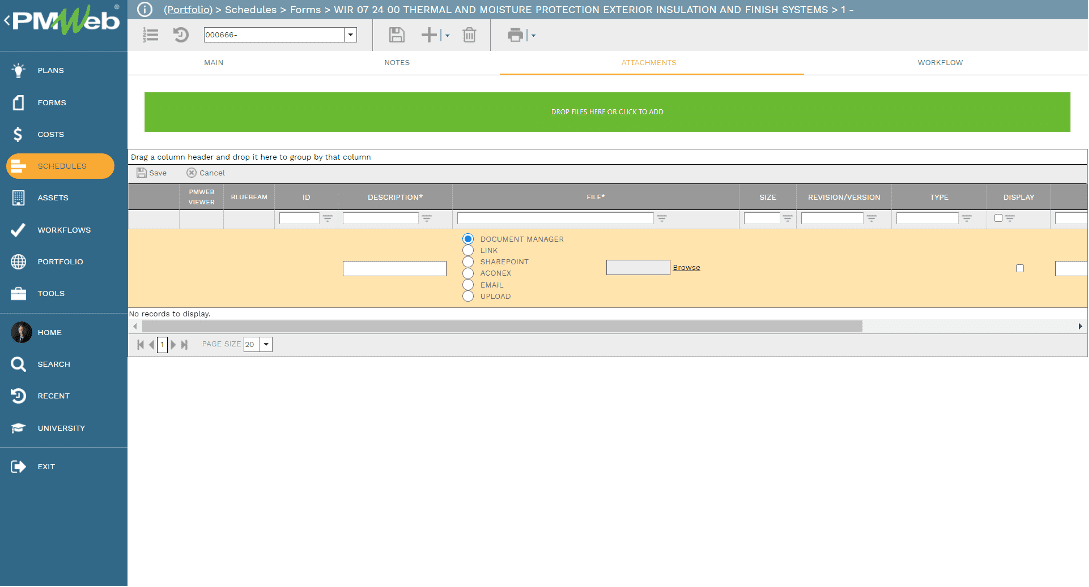Click Cancel above the attachments grid
The height and width of the screenshot is (587, 1089).
(204, 172)
